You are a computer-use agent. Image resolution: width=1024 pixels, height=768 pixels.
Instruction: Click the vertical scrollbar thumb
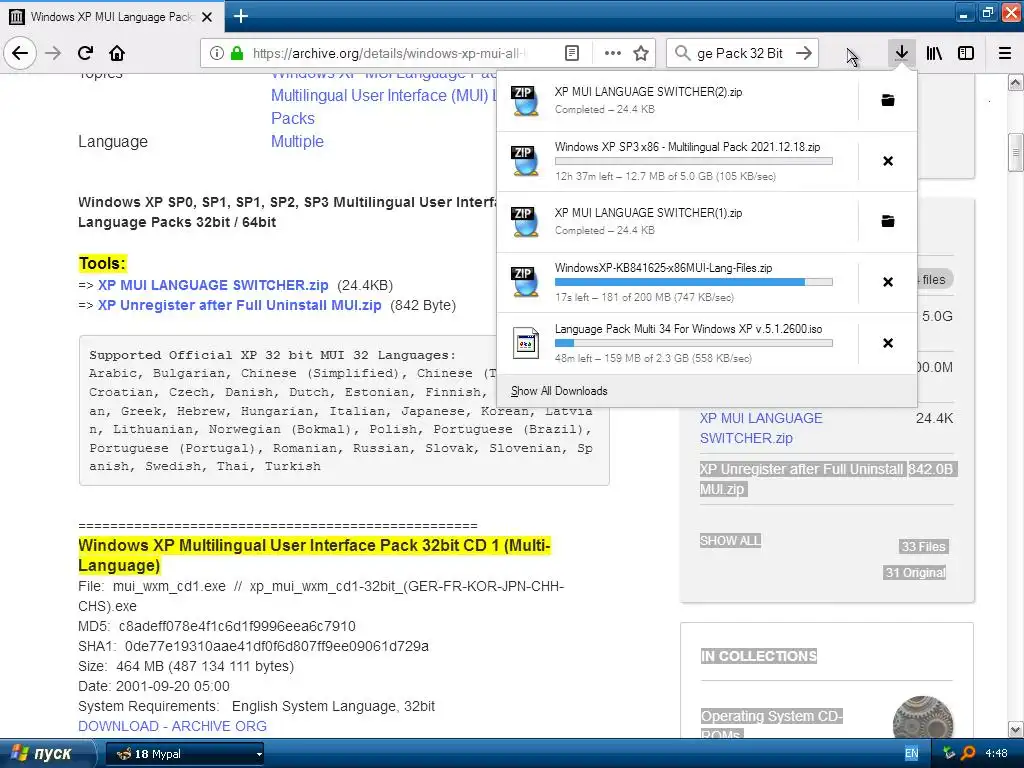(1016, 152)
